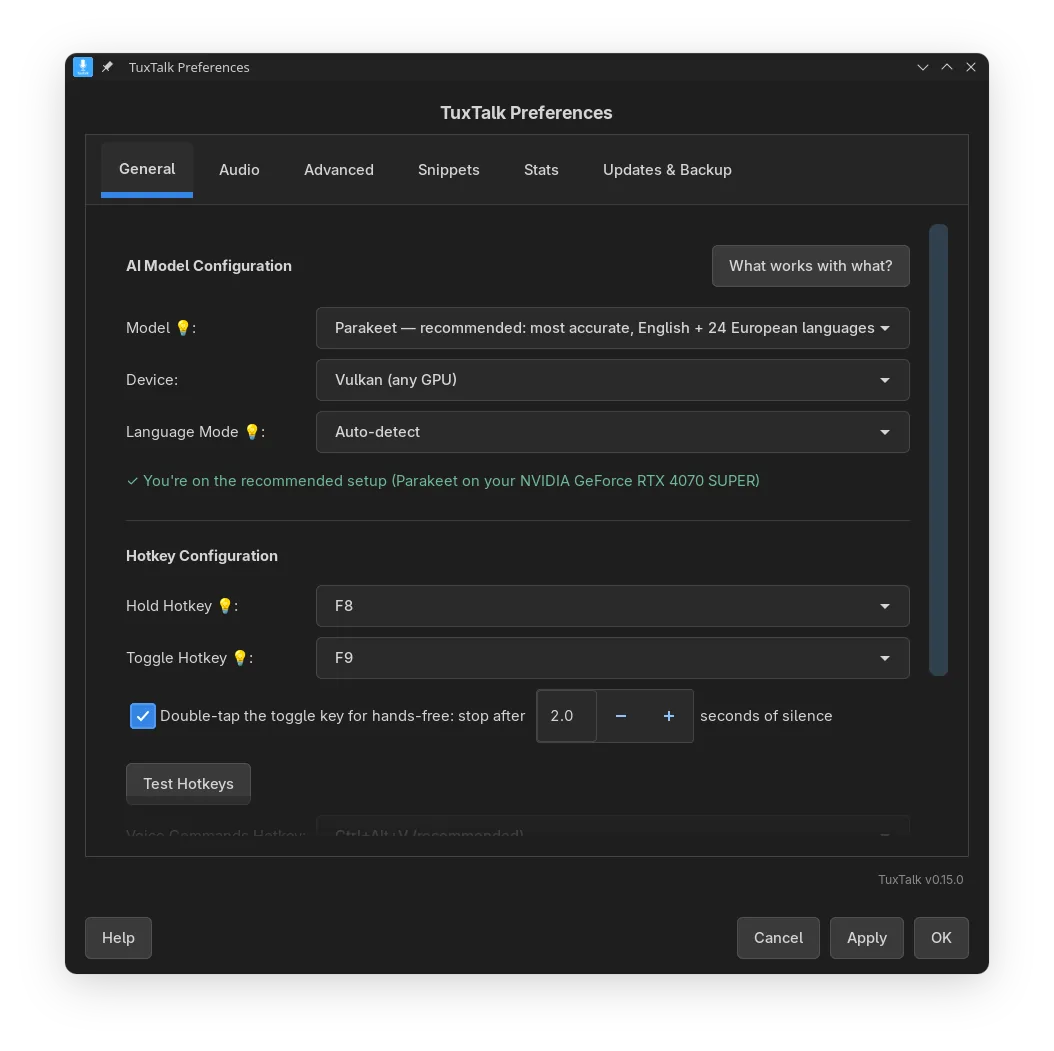Click the lightbulb hint next to Hold Hotkey
Viewport: 1054px width, 1051px height.
225,605
